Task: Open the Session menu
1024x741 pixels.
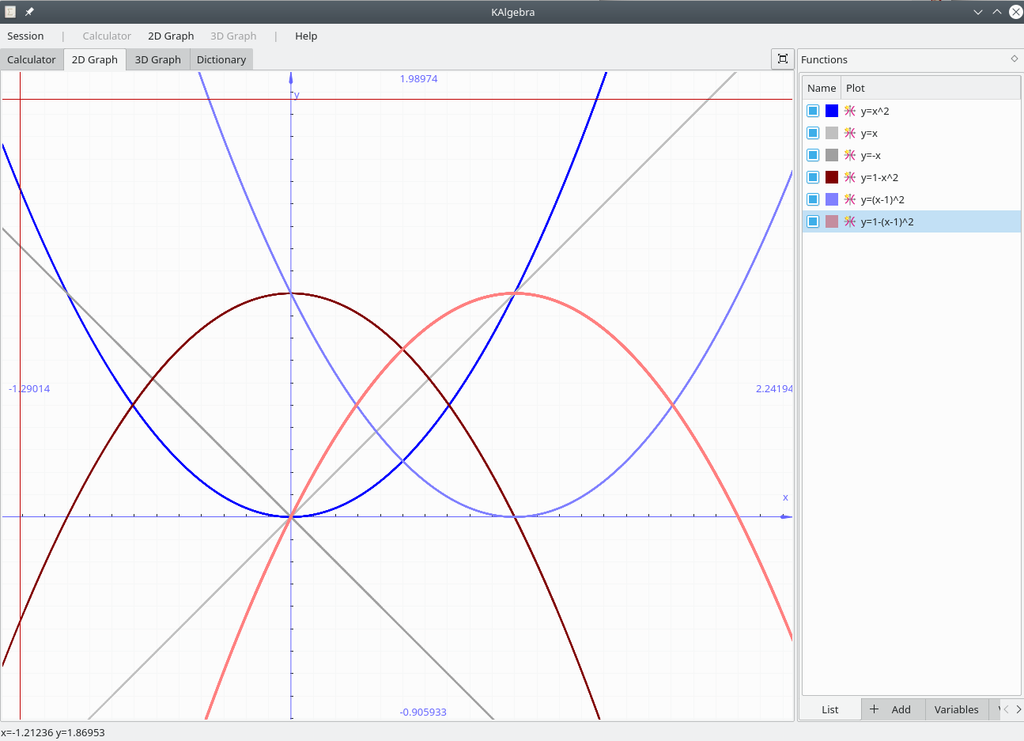Action: coord(25,36)
